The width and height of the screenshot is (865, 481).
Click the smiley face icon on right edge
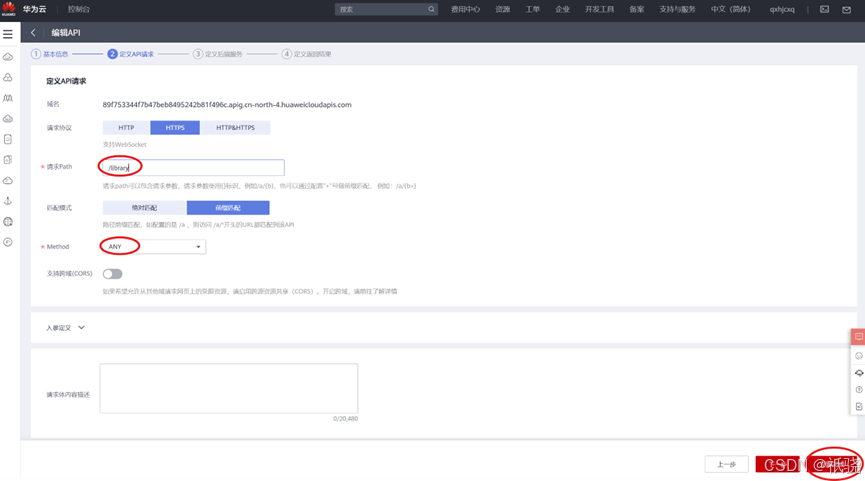point(859,356)
